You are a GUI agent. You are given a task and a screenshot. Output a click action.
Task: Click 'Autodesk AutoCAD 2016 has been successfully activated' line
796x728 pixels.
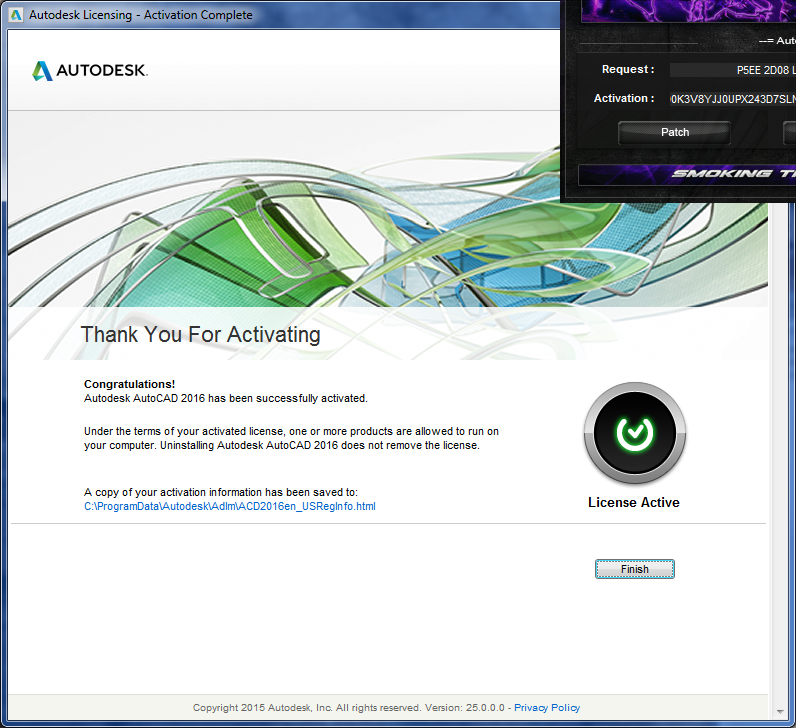[226, 399]
